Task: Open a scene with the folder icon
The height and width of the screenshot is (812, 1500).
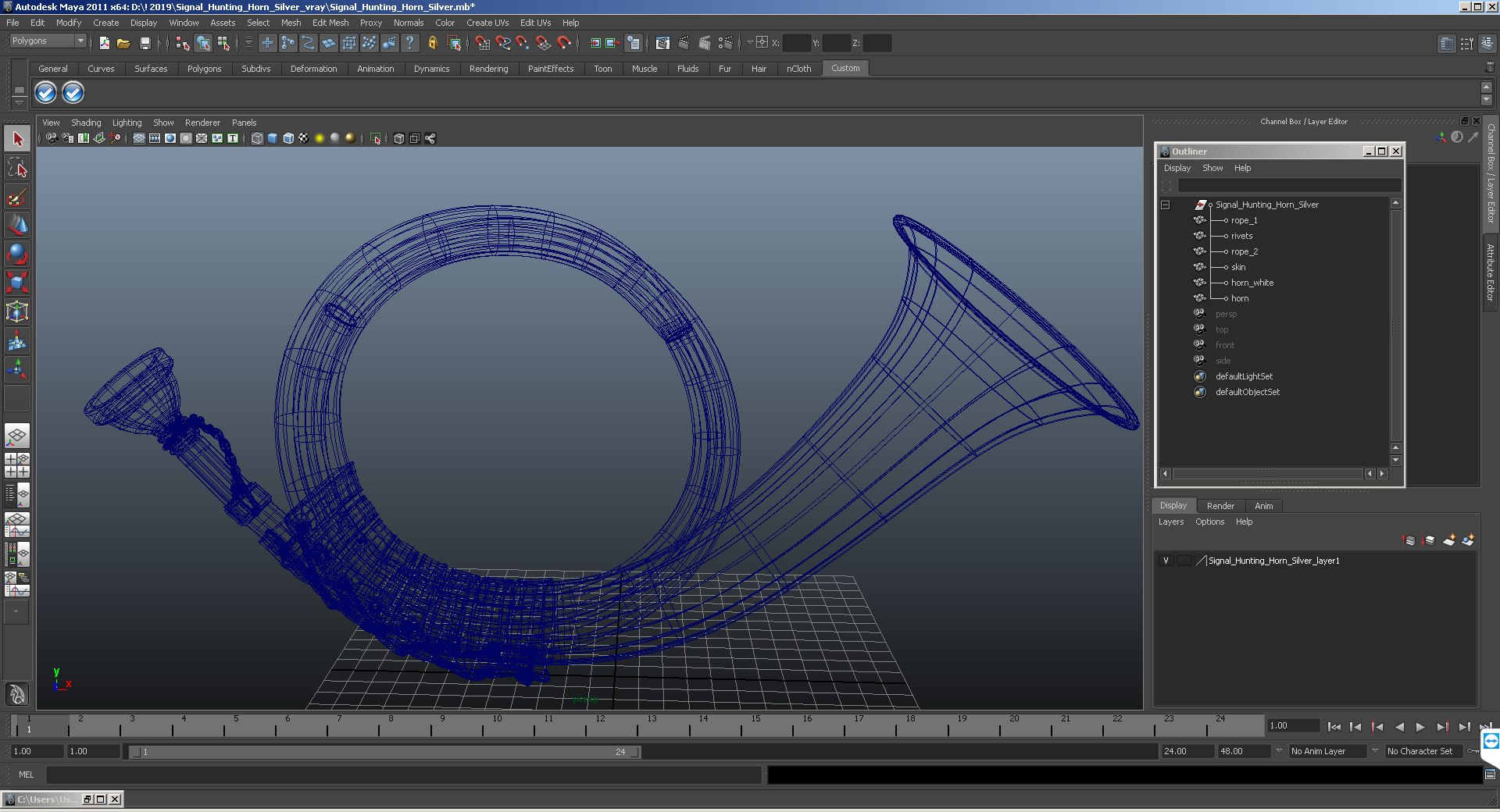Action: click(x=123, y=43)
